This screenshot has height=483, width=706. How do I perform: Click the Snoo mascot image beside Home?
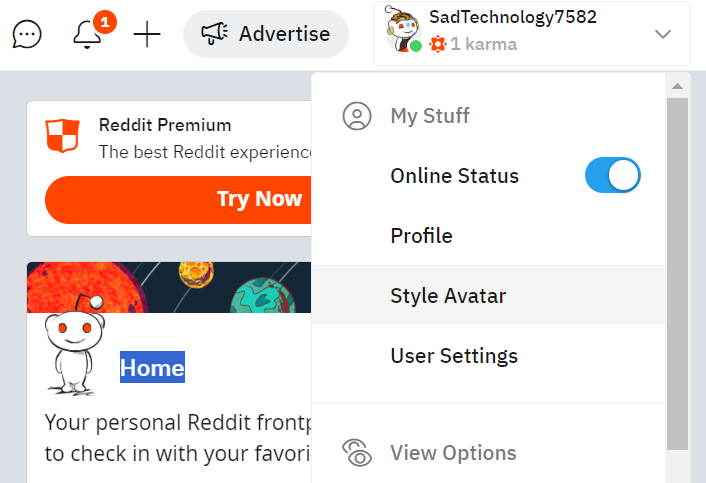pos(74,345)
